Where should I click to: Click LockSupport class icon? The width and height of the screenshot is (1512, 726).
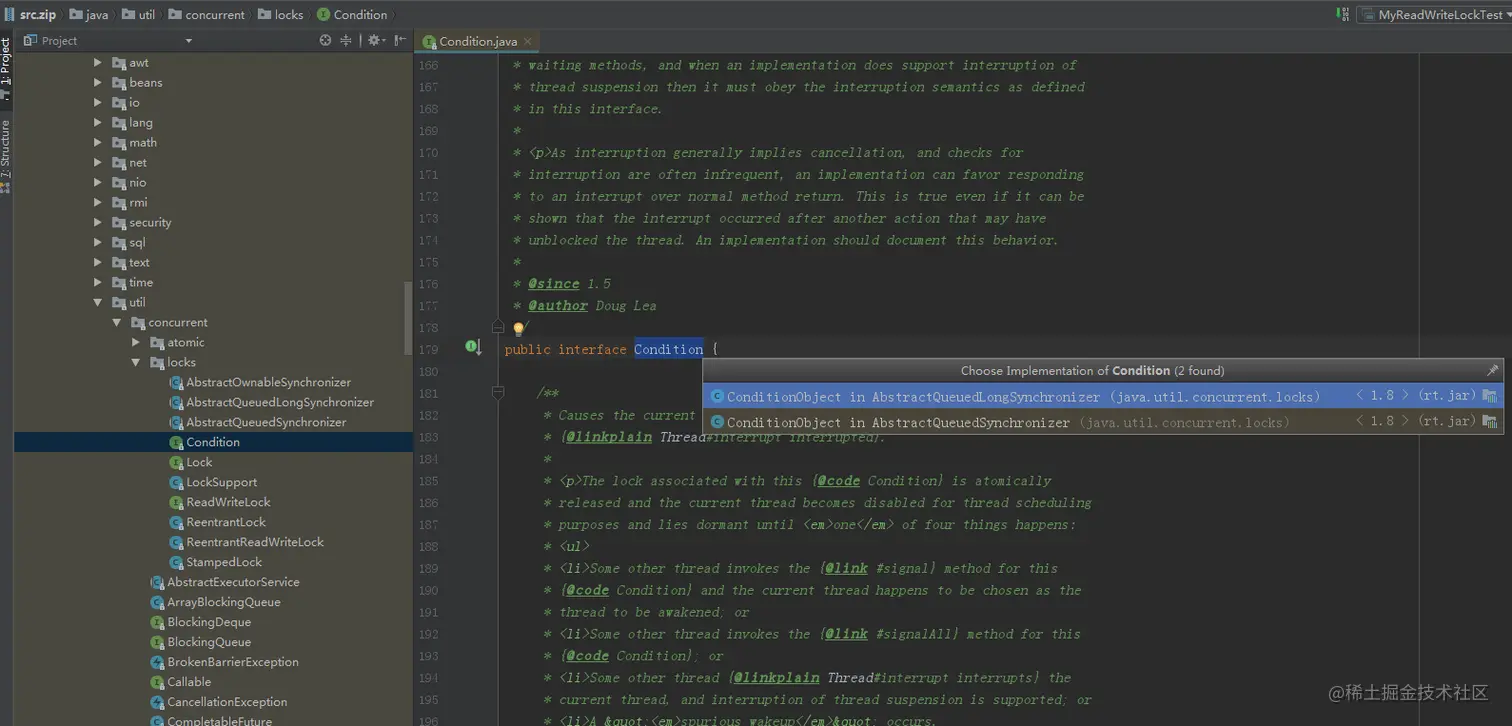[176, 482]
